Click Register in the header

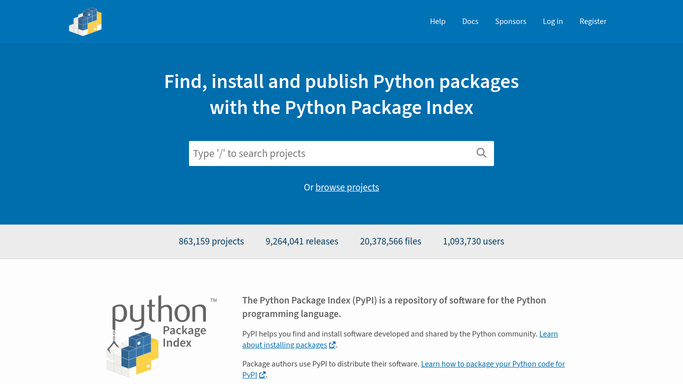pos(592,21)
